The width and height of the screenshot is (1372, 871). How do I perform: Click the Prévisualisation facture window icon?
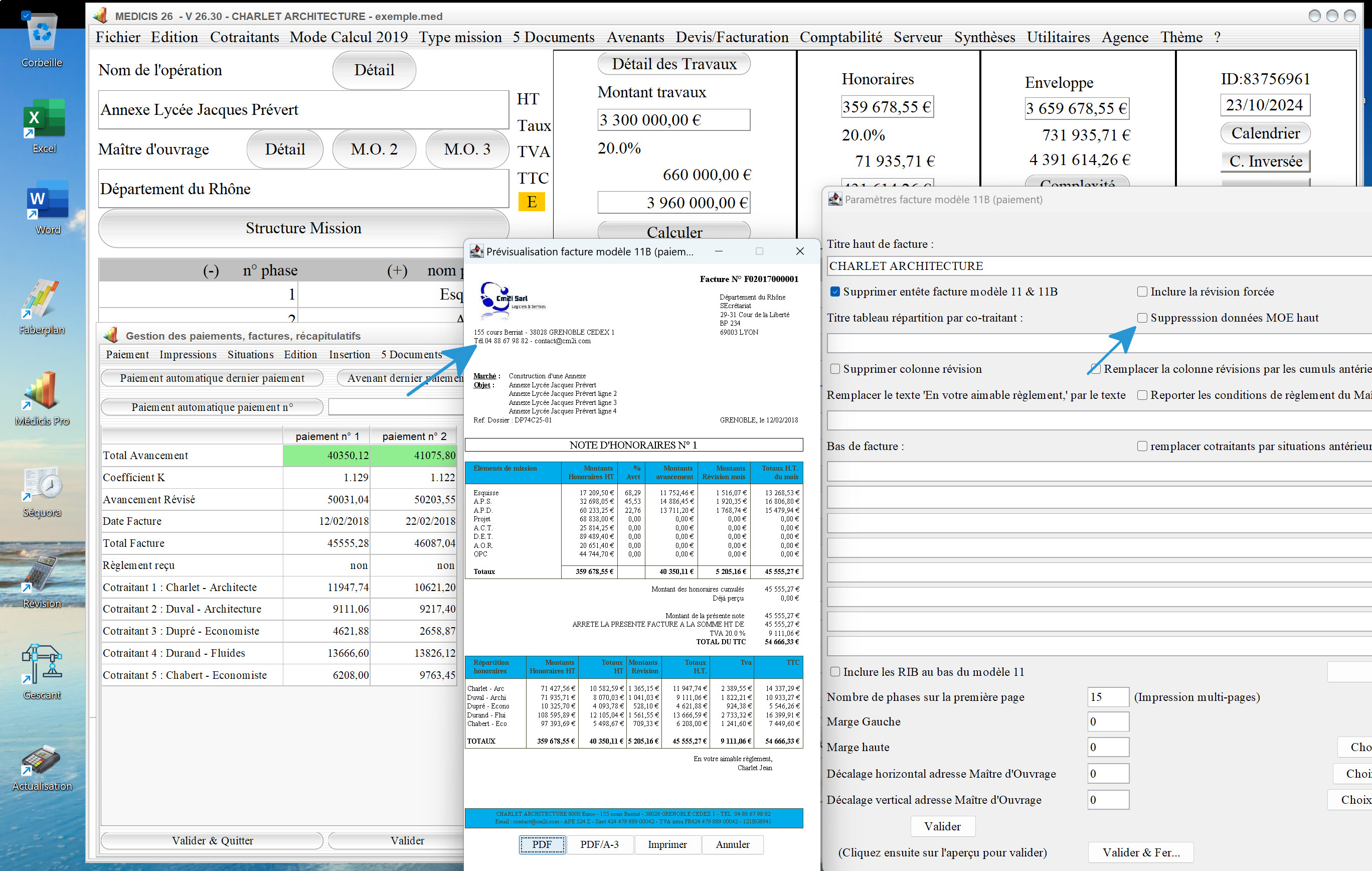click(476, 251)
